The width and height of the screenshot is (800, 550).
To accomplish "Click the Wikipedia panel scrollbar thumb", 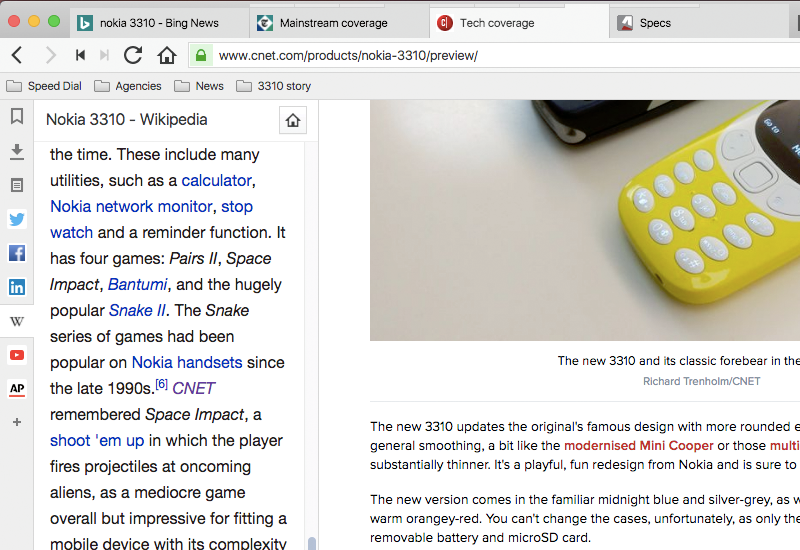I will tap(312, 543).
